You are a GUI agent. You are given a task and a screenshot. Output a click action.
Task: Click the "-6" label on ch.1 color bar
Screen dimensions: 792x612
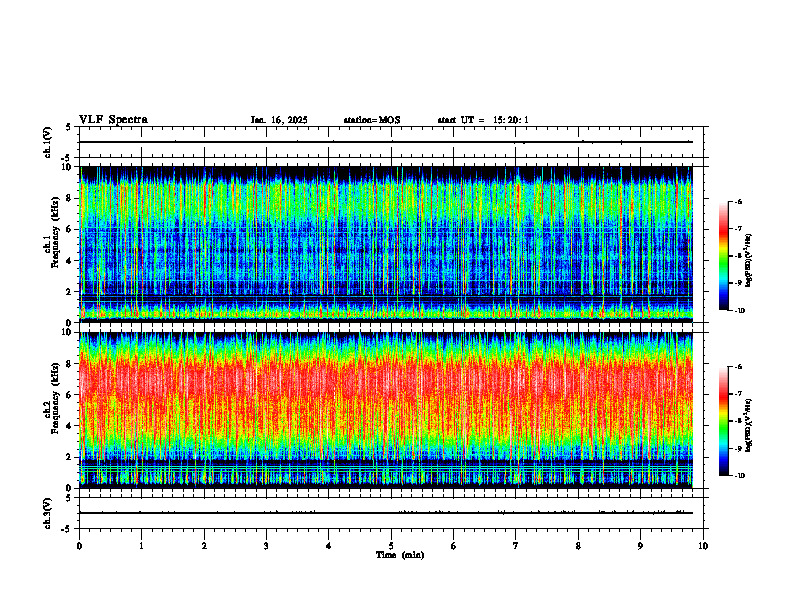[x=738, y=201]
